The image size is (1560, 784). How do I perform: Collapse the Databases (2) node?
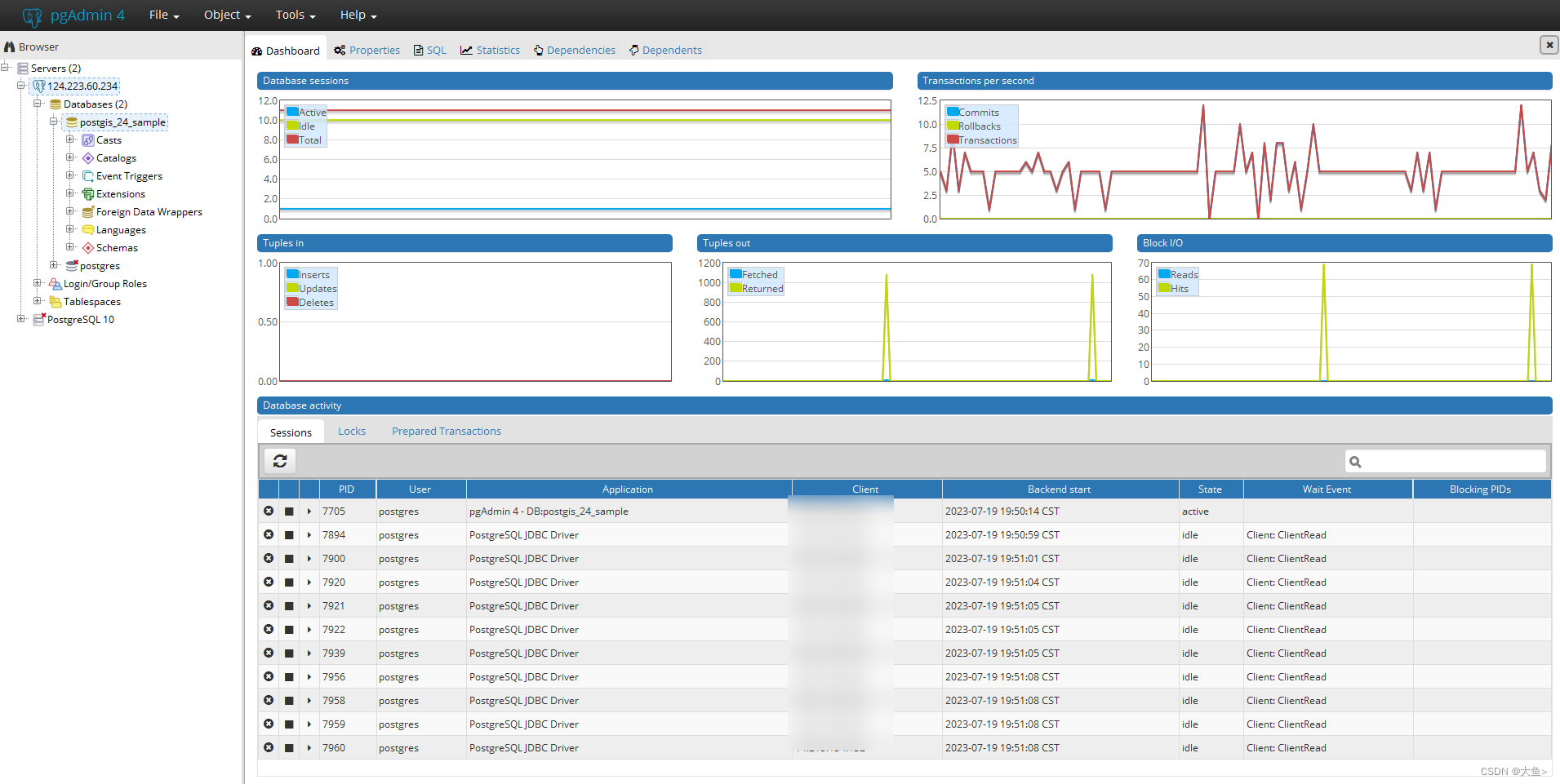(x=38, y=104)
